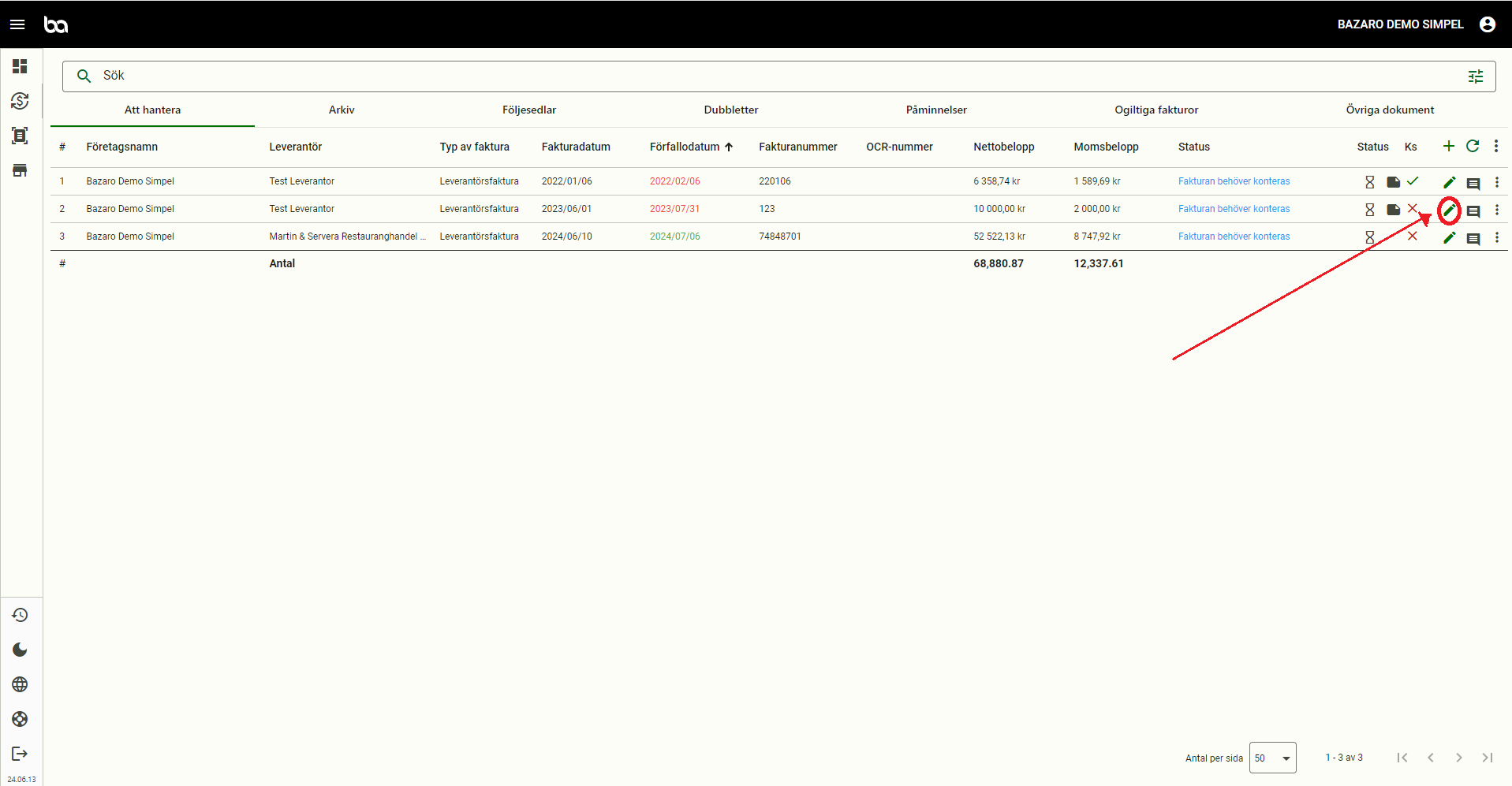Open comments for invoice 123
Viewport: 1512px width, 786px height.
tap(1473, 211)
